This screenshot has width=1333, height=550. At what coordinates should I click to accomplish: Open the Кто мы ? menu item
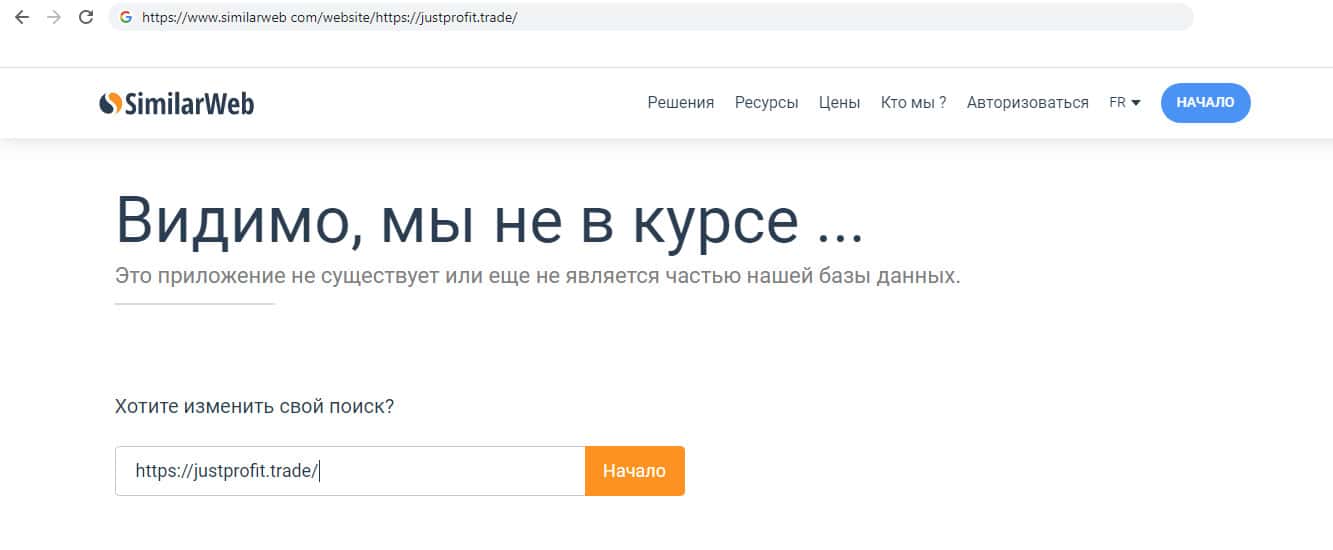913,102
